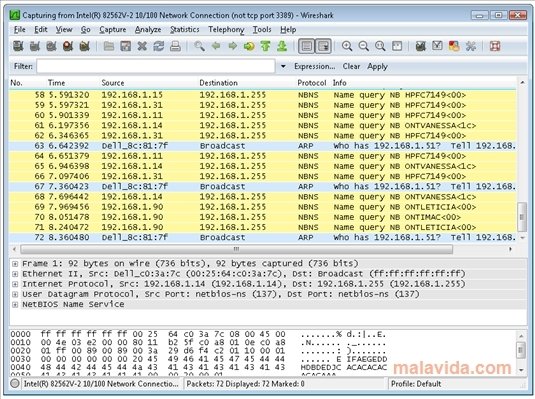Start a new live capture icon
The height and width of the screenshot is (399, 535).
pos(52,46)
